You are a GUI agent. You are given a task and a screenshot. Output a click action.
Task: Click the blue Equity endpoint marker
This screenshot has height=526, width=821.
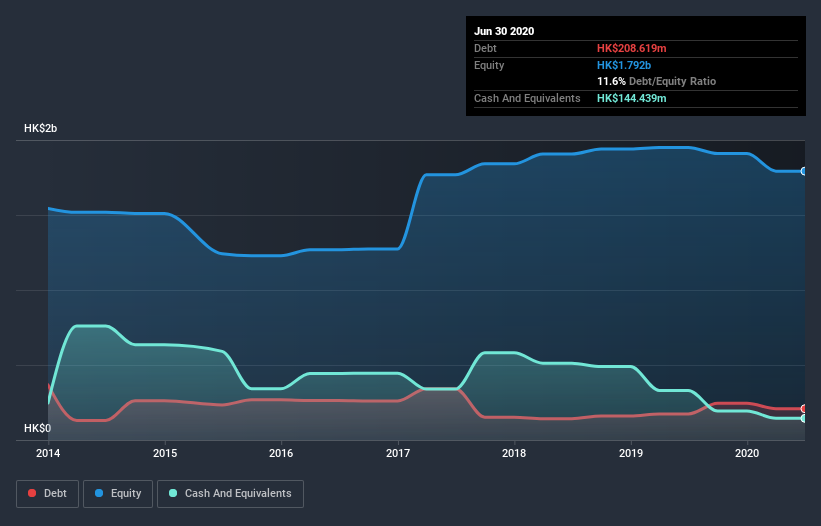tap(804, 171)
